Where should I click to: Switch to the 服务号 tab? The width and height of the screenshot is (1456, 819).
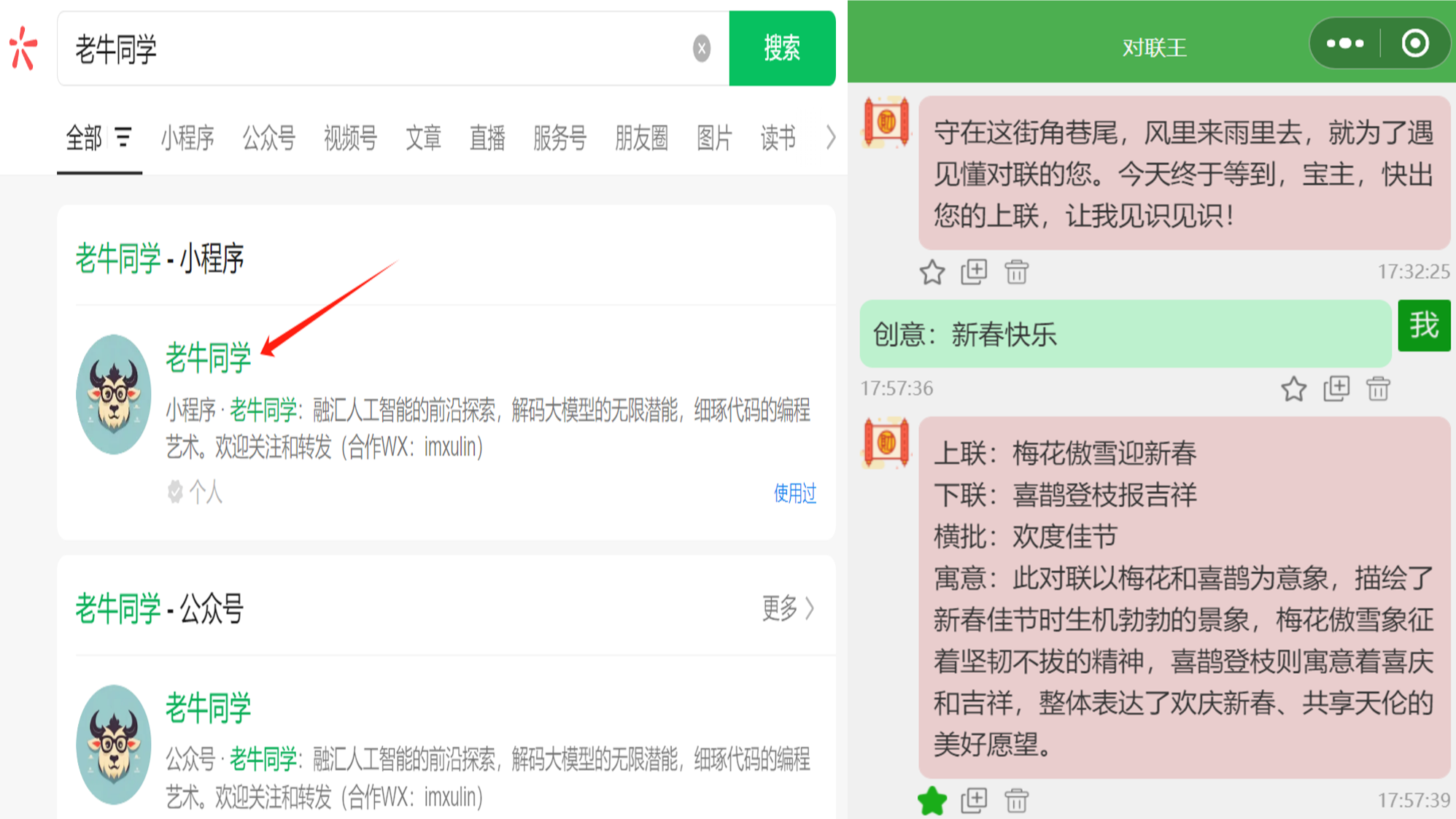559,137
